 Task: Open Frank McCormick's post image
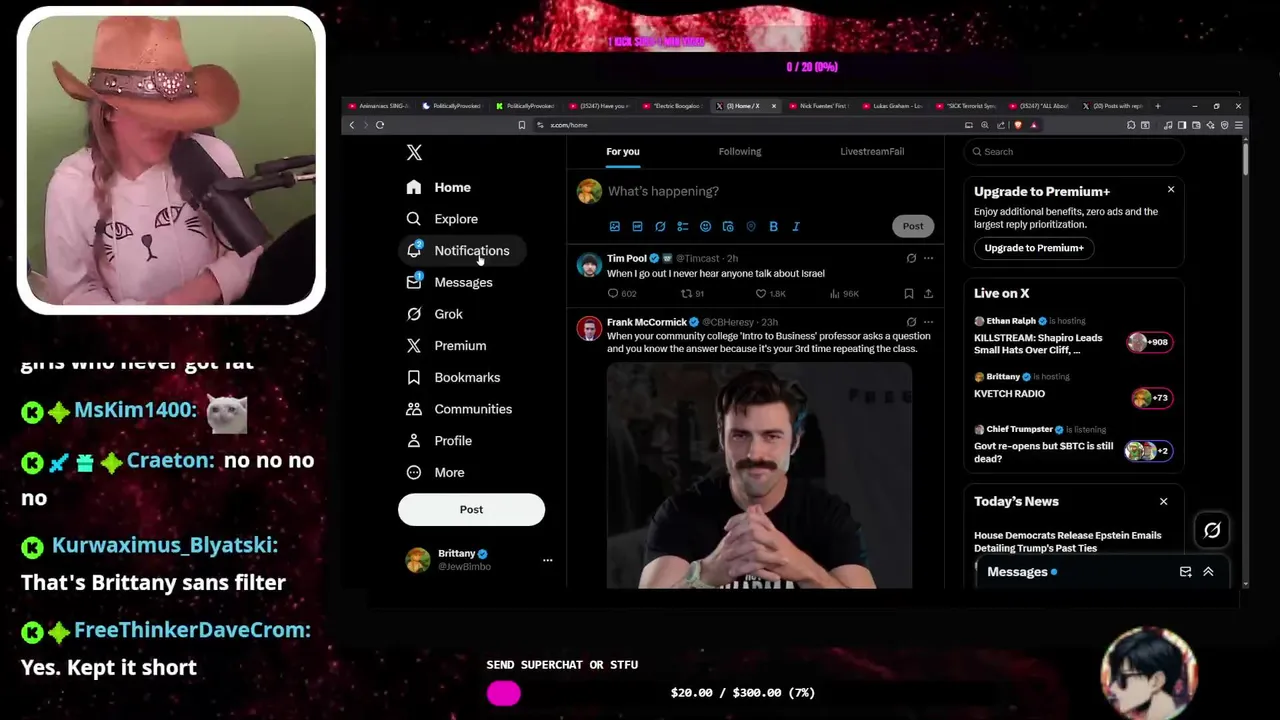pyautogui.click(x=759, y=475)
